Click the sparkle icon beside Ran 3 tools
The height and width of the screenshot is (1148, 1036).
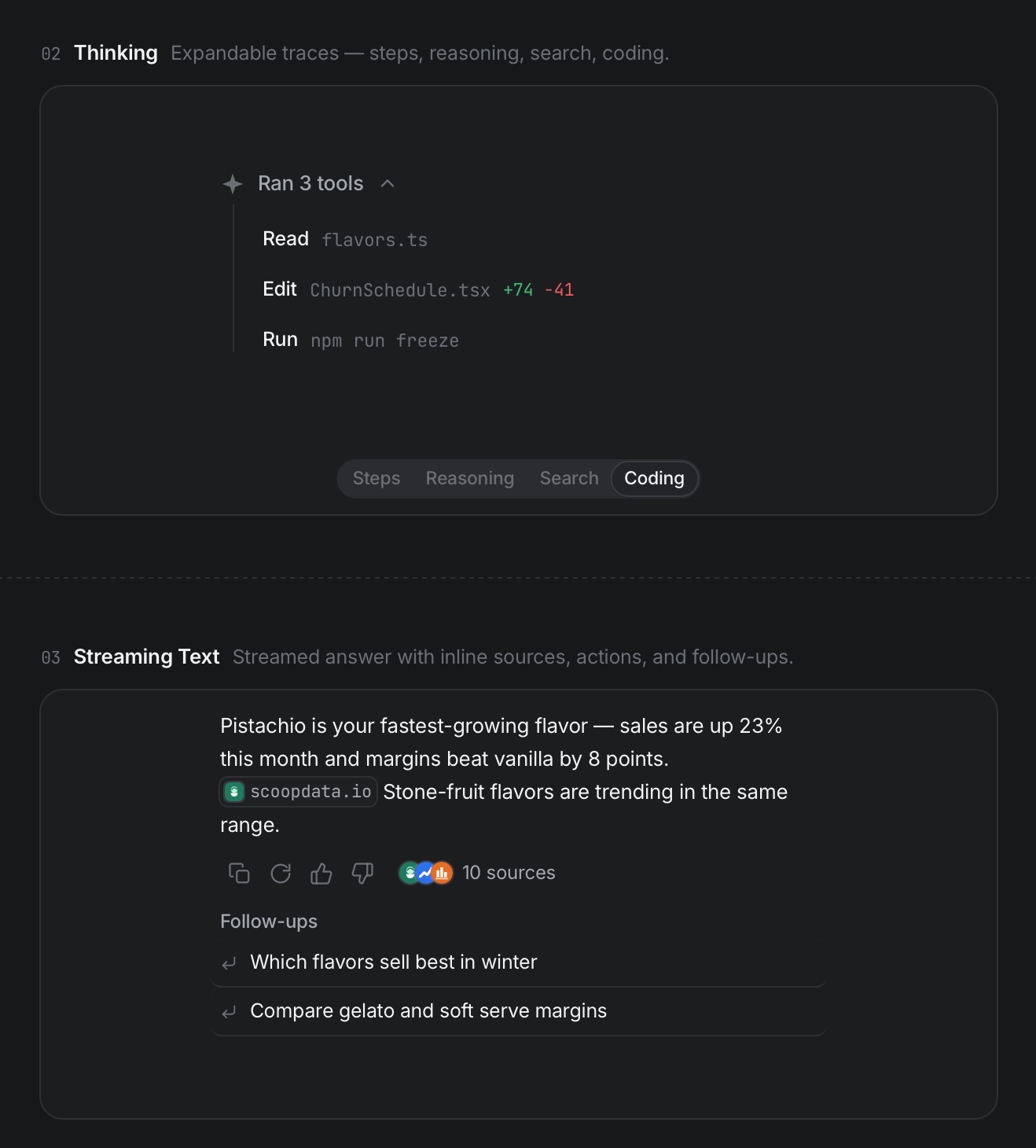(x=233, y=184)
